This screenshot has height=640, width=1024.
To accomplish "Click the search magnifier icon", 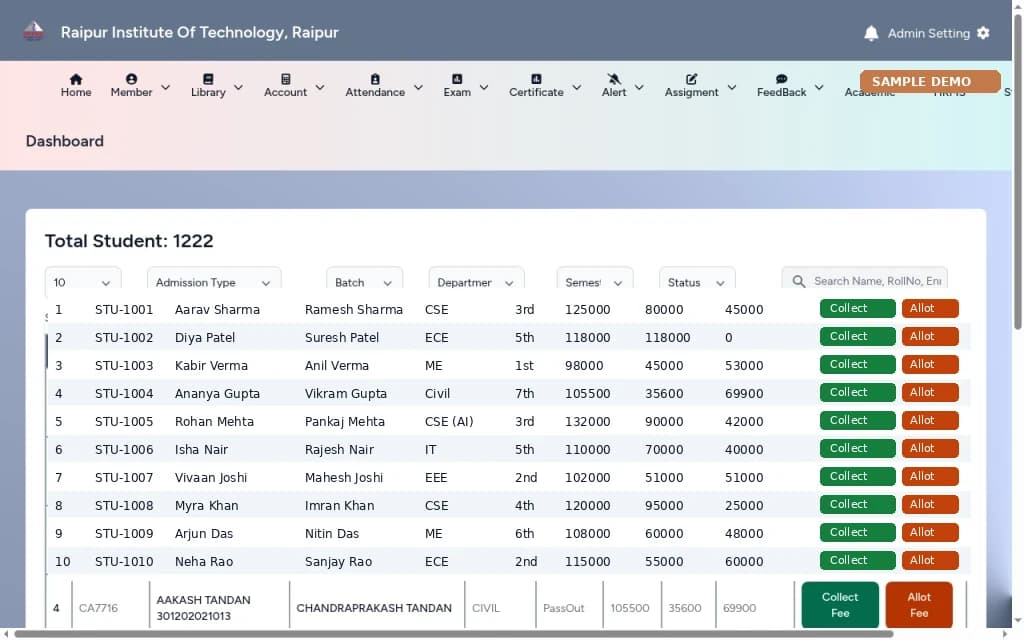I will [798, 281].
